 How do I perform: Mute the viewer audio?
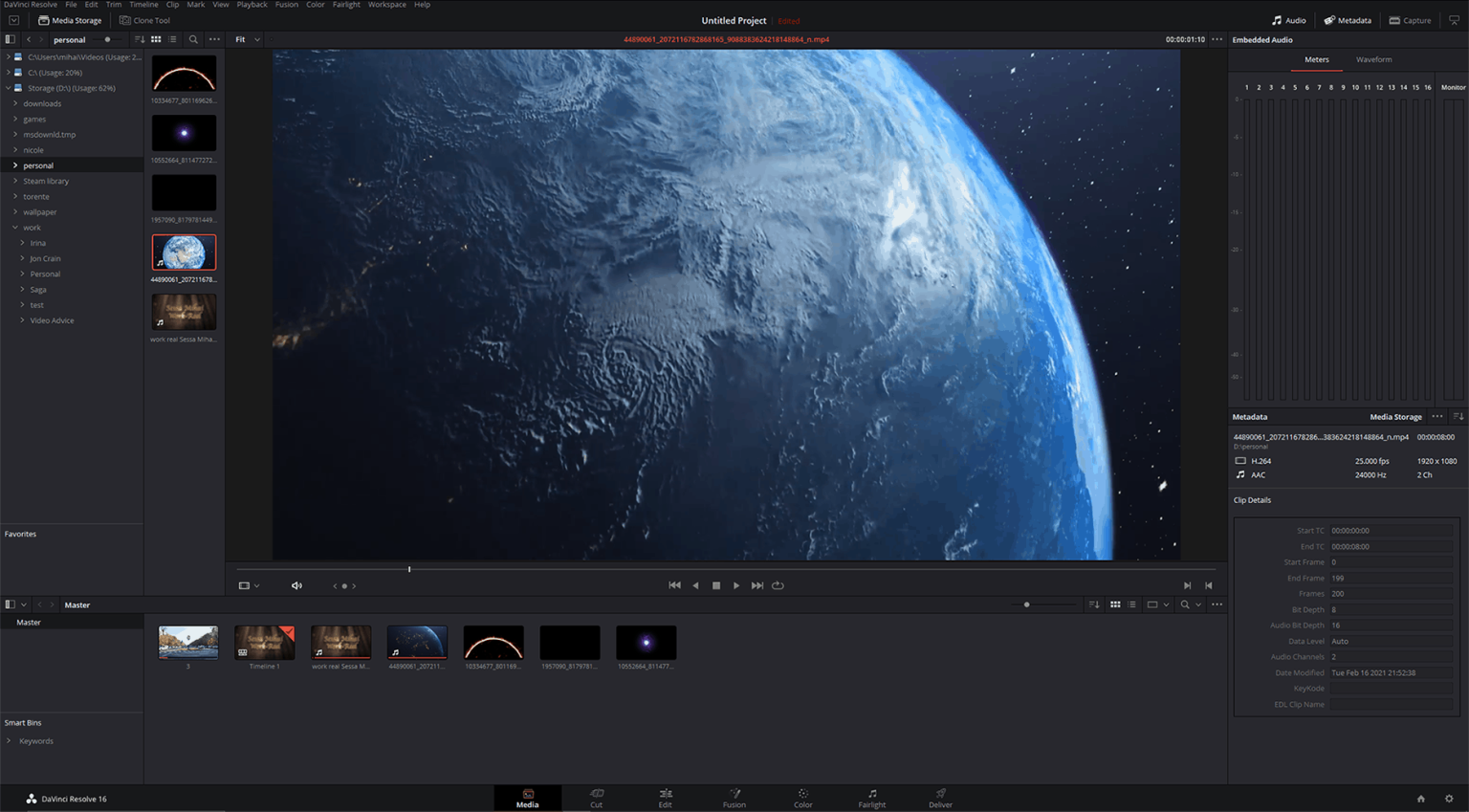pyautogui.click(x=296, y=585)
